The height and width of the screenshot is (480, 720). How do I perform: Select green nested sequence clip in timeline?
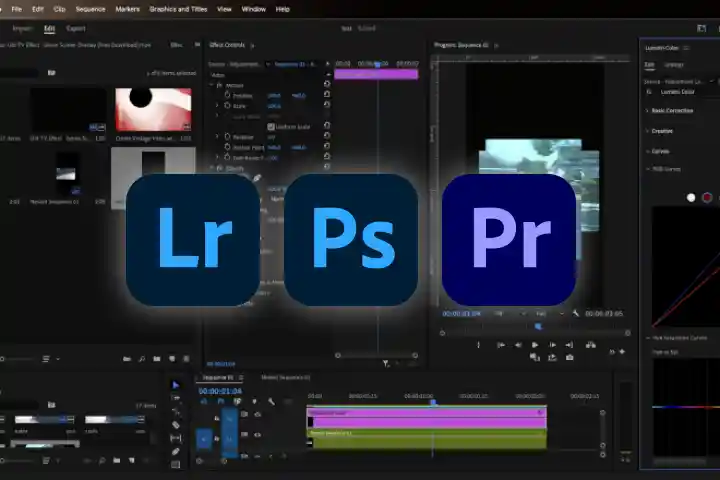pyautogui.click(x=427, y=438)
